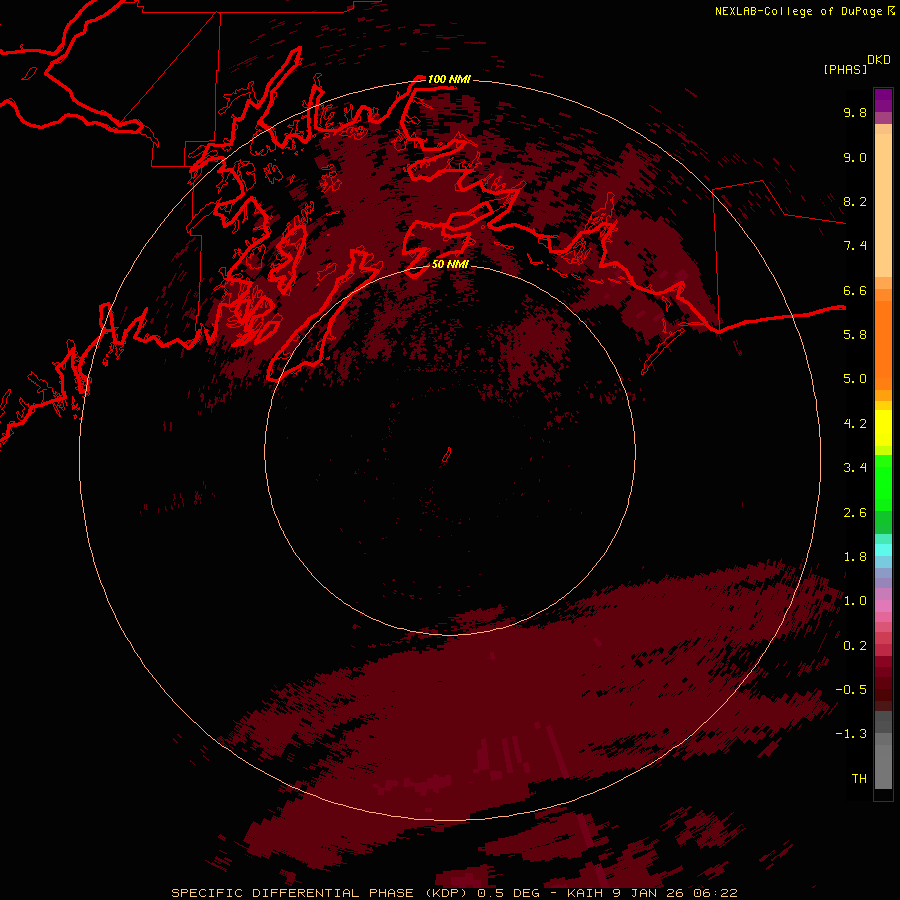
Task: Click the bright green swatch near 3.4
Action: tap(883, 482)
